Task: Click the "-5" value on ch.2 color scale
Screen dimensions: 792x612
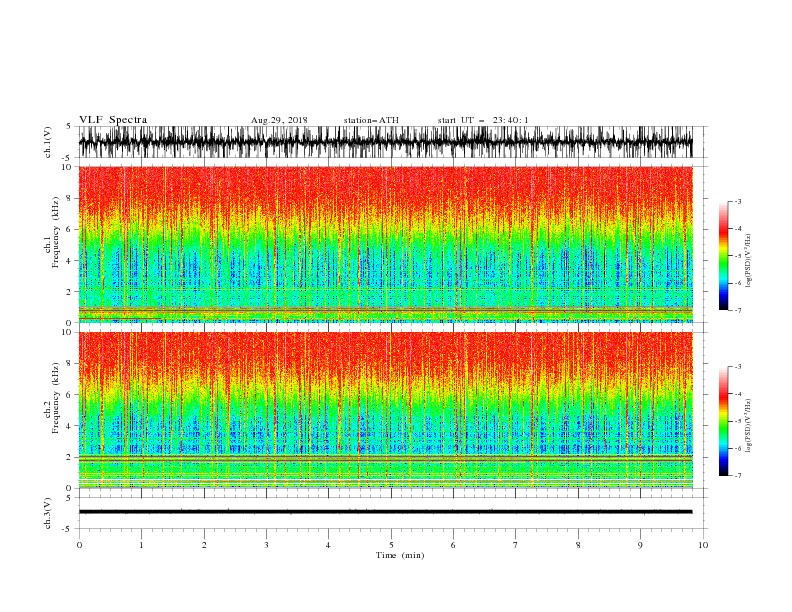Action: tap(737, 421)
